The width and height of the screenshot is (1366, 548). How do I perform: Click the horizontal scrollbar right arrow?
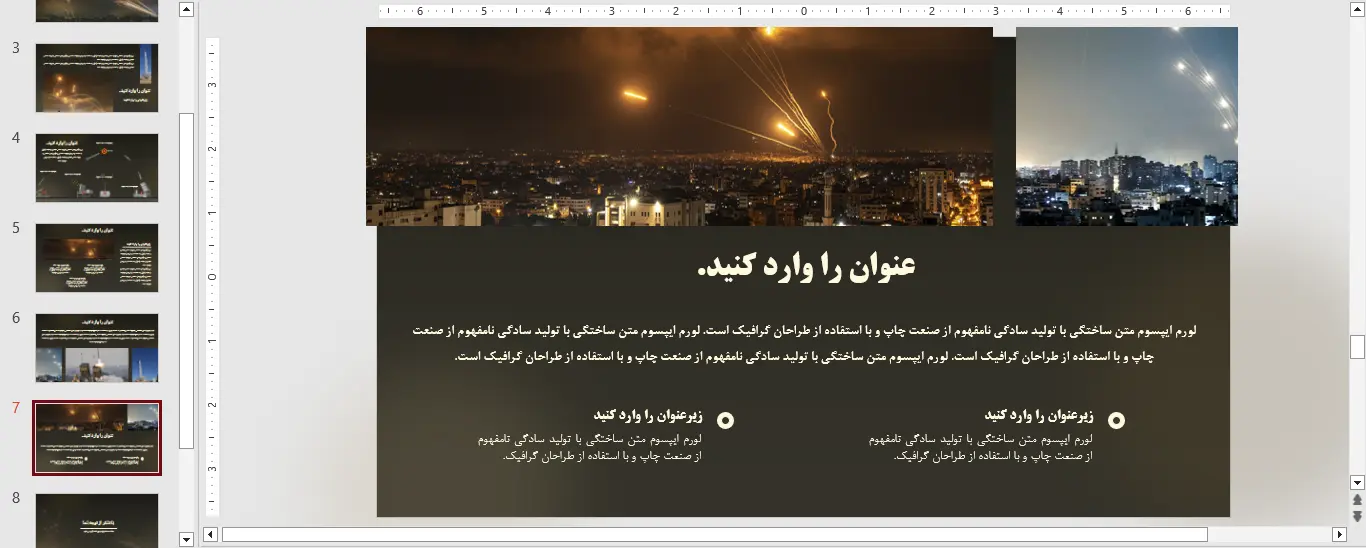pos(1340,534)
